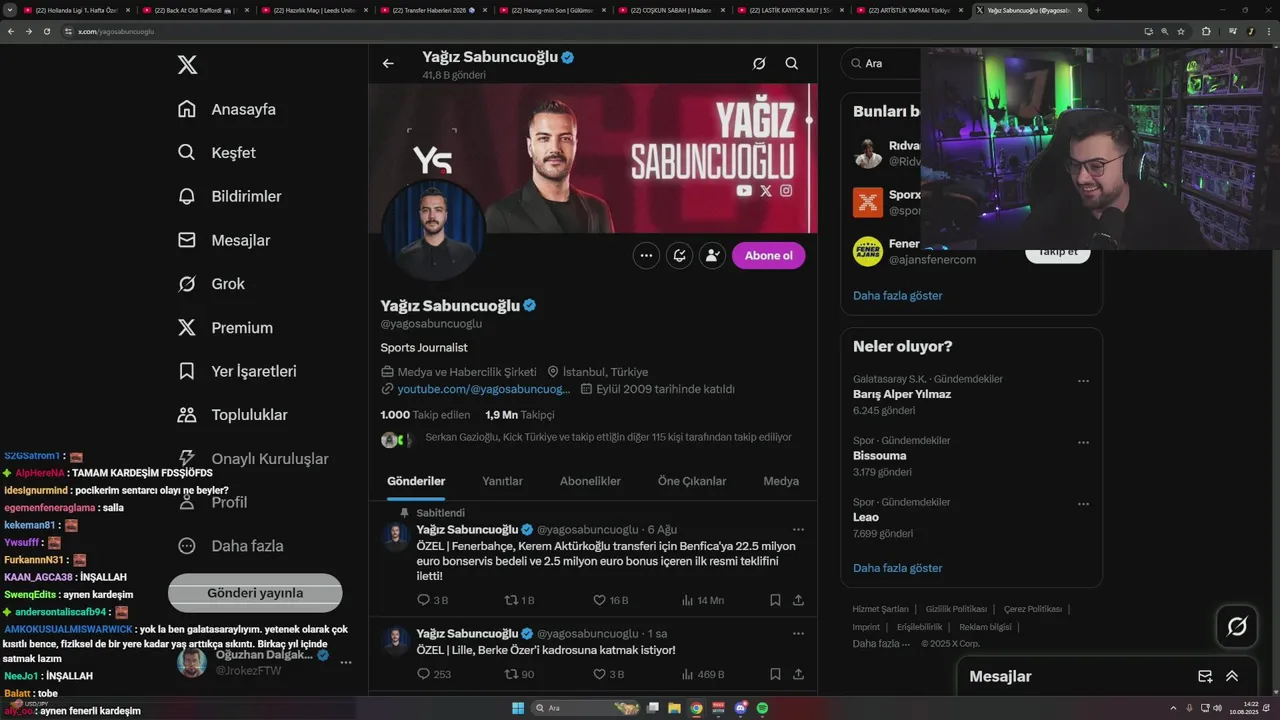
Task: Open Bildirimler notifications
Action: [229, 196]
